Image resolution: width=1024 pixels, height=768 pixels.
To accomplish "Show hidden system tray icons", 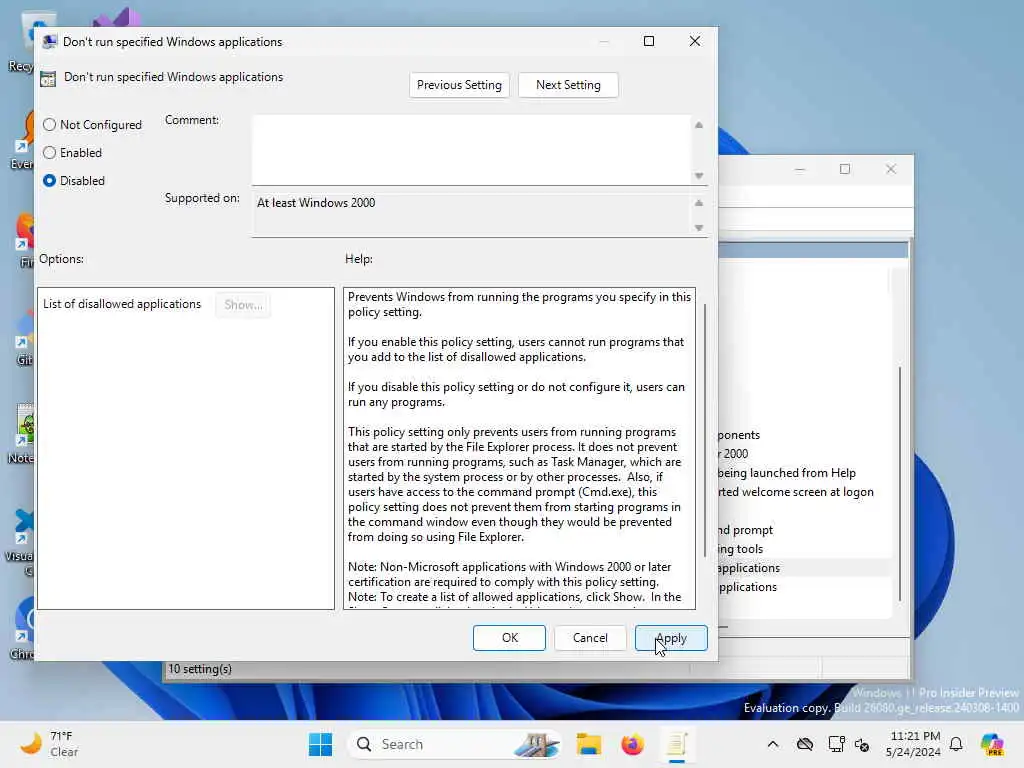I will [773, 744].
